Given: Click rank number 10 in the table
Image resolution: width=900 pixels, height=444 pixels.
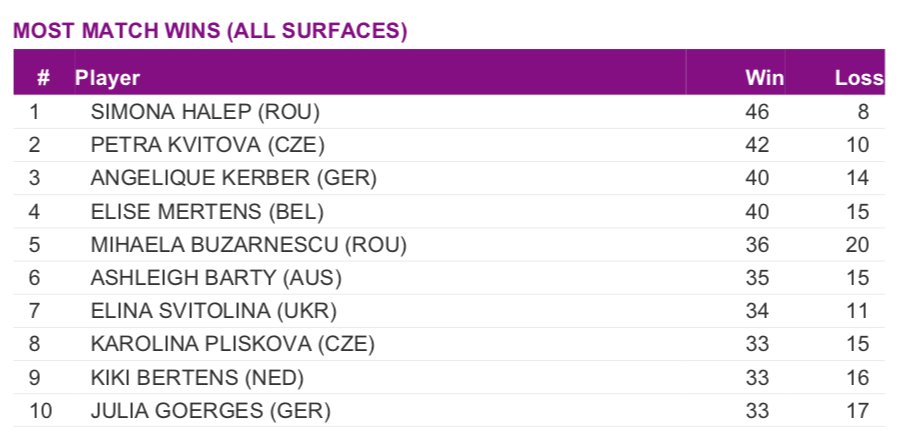Looking at the screenshot, I should click(x=40, y=410).
